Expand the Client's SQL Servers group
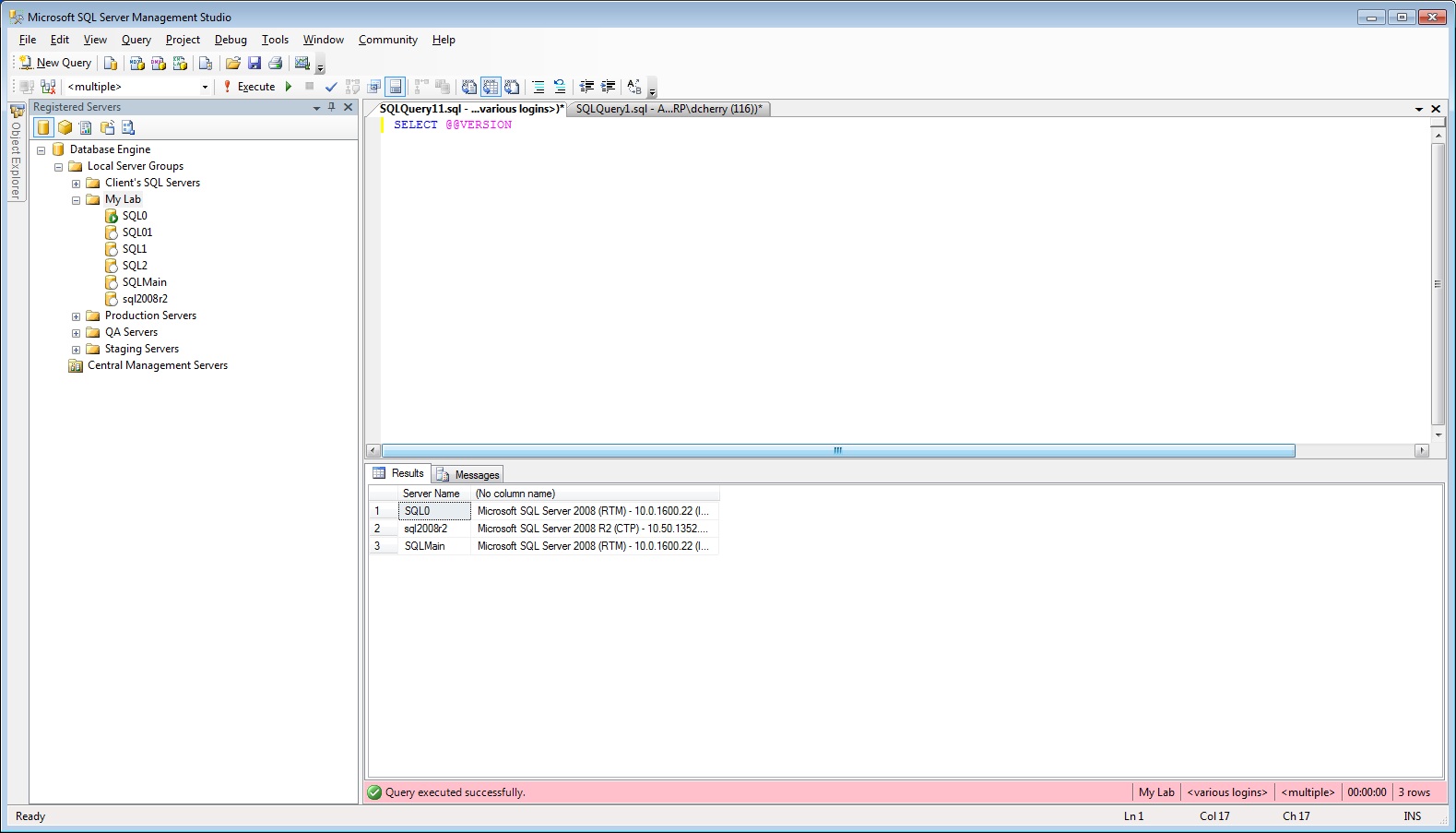 pyautogui.click(x=76, y=184)
